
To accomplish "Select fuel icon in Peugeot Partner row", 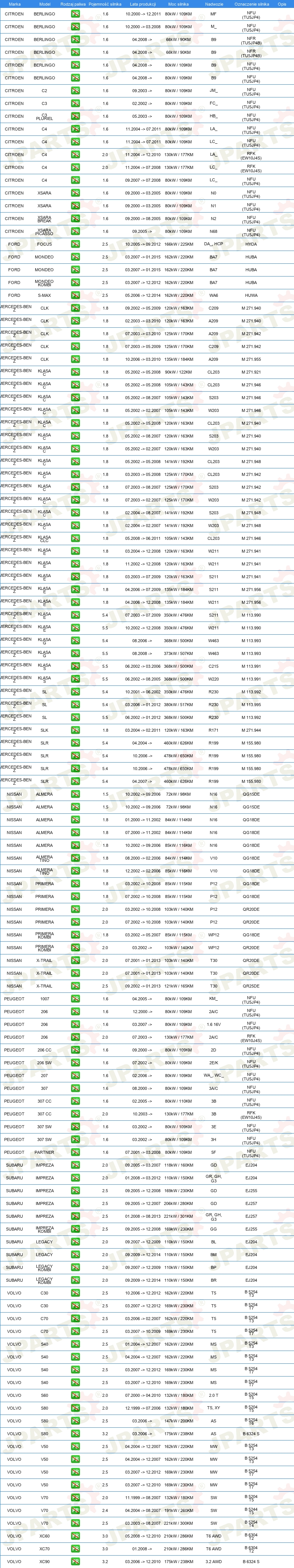I will point(75,1152).
